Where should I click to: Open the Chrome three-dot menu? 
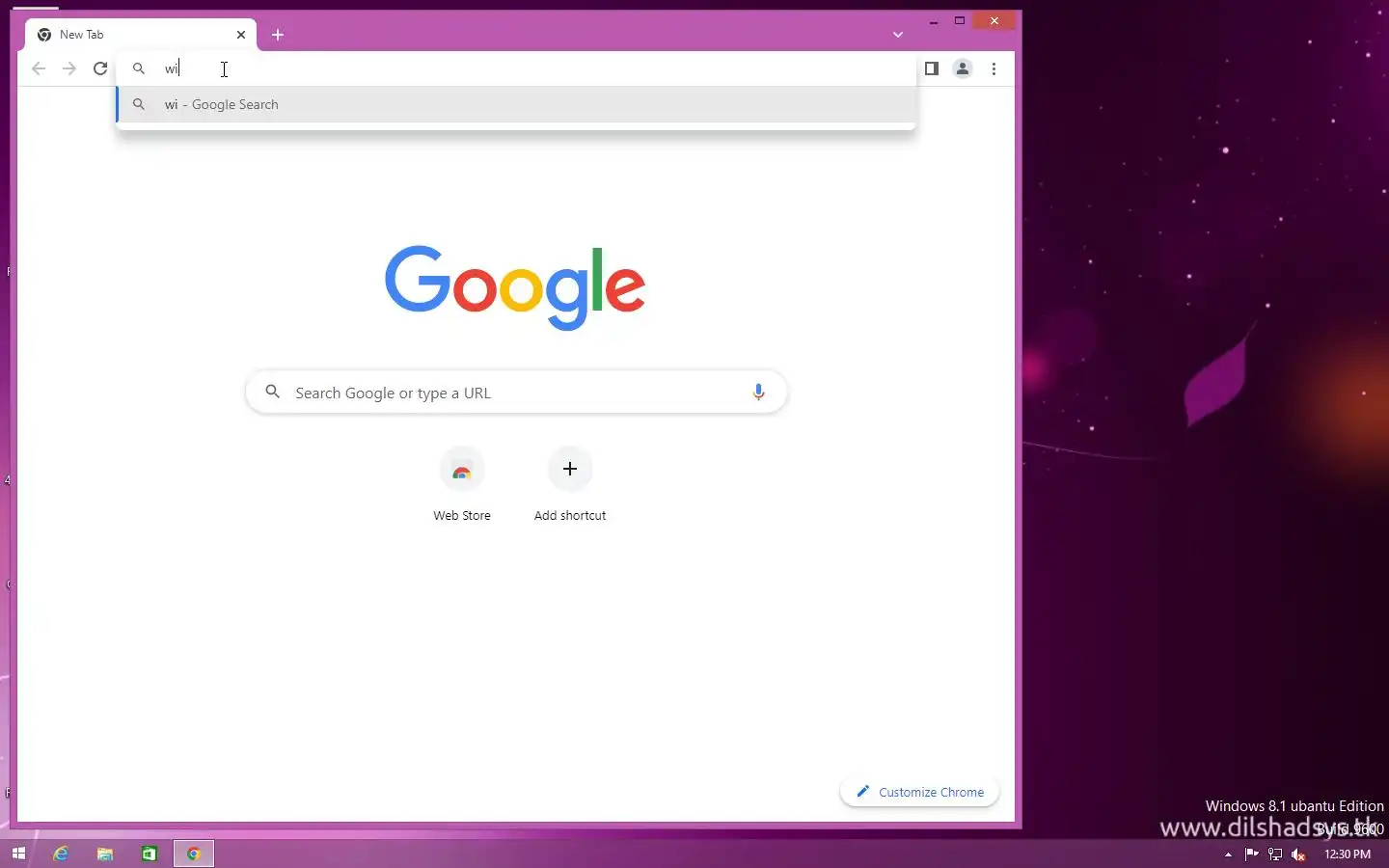point(994,68)
